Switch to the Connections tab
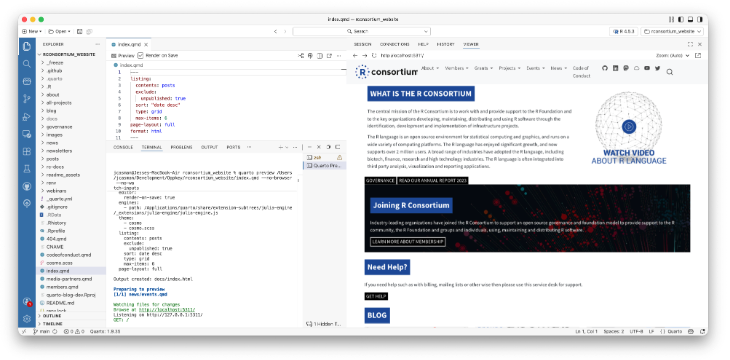 click(x=394, y=45)
